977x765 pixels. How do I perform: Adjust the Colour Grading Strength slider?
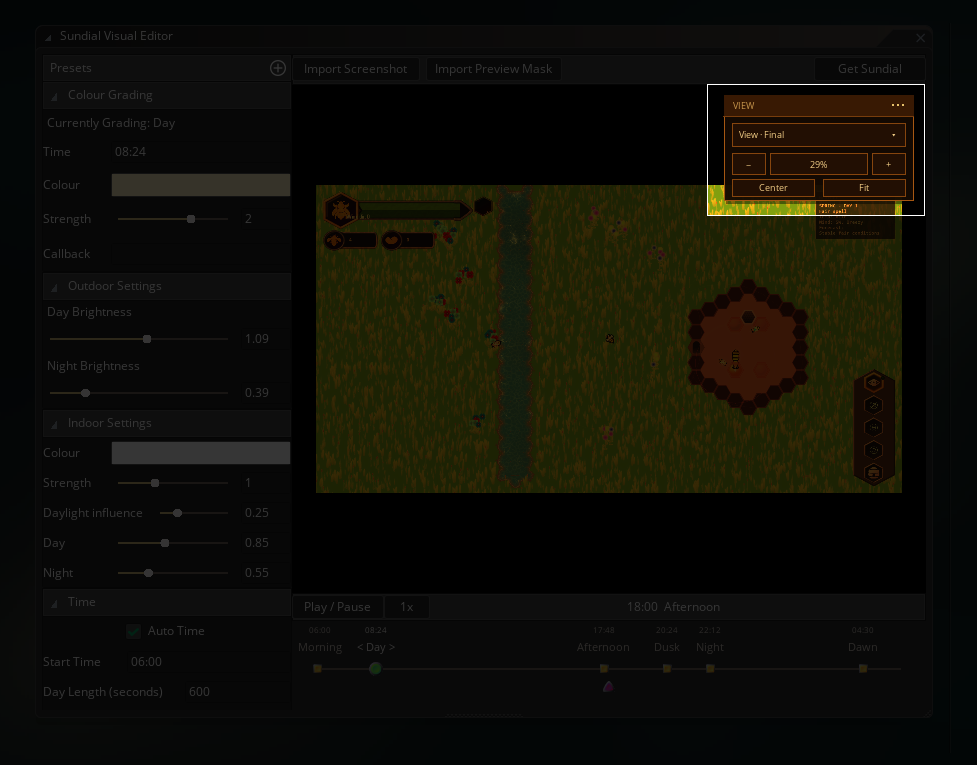(173, 219)
